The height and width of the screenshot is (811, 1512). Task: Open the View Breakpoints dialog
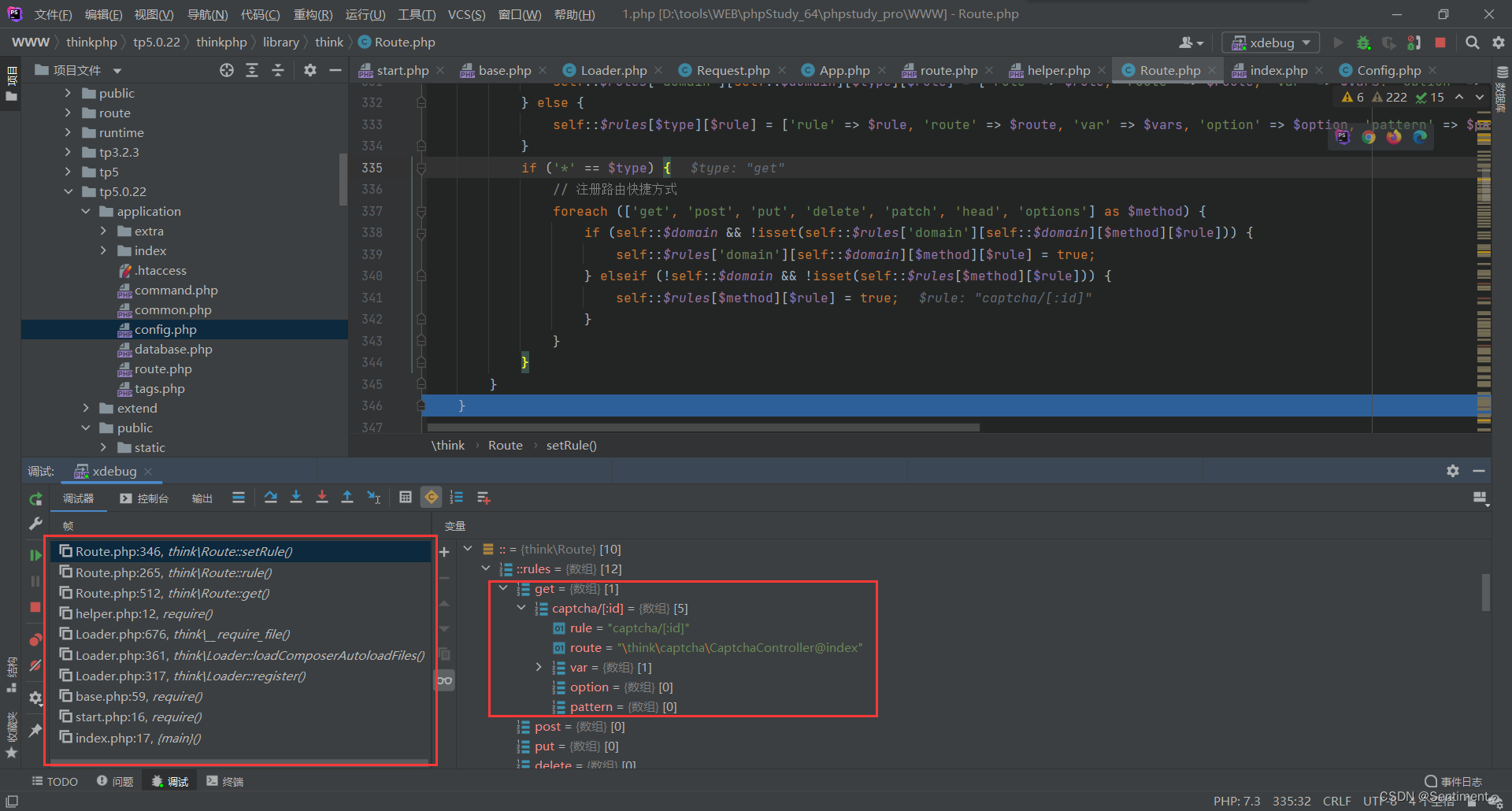[35, 639]
